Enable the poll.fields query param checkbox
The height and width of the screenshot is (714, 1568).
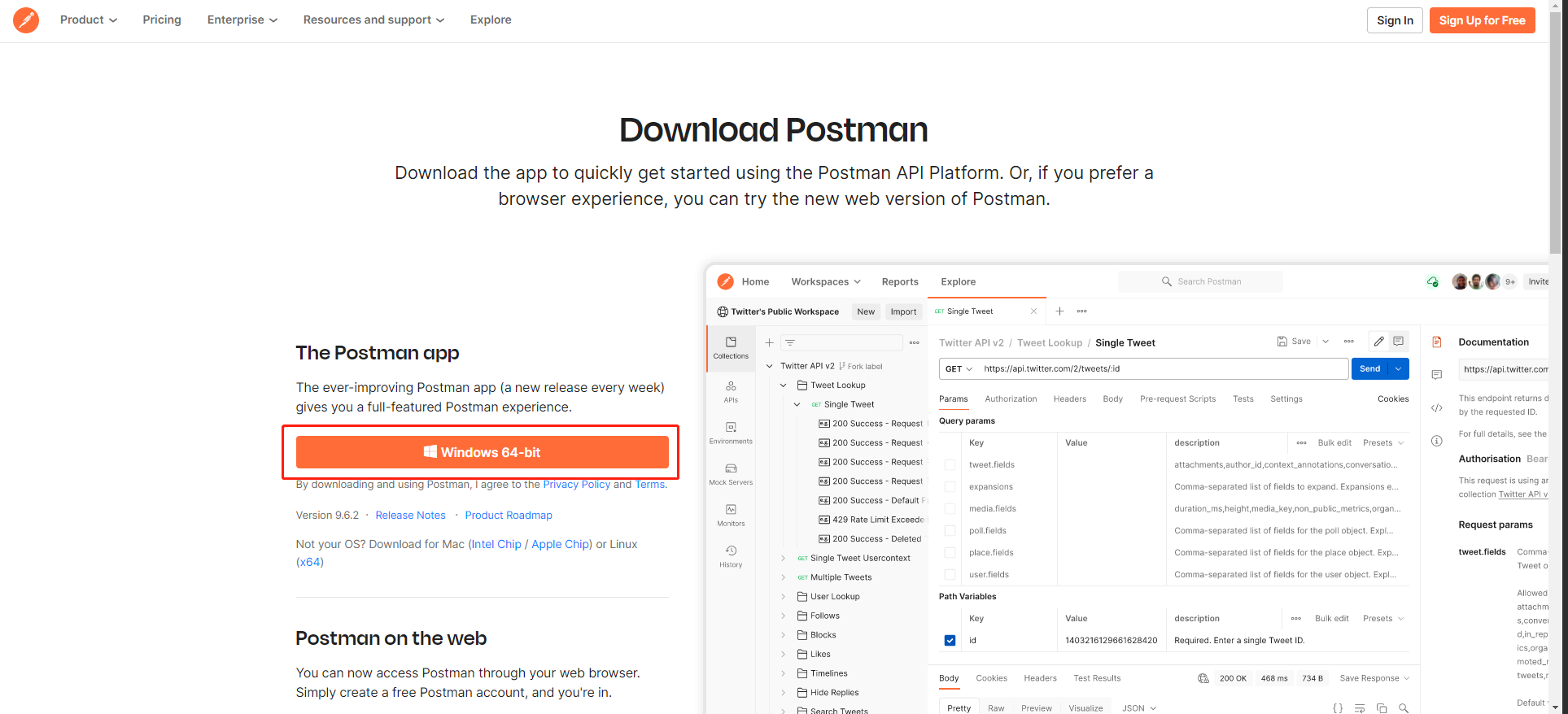950,531
